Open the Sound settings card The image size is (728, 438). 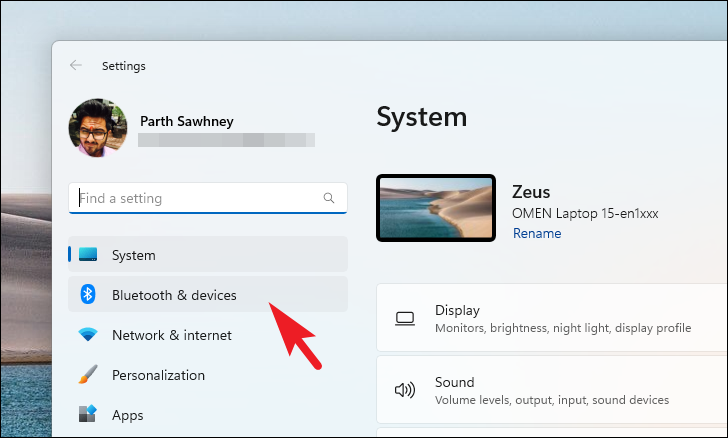tap(552, 390)
